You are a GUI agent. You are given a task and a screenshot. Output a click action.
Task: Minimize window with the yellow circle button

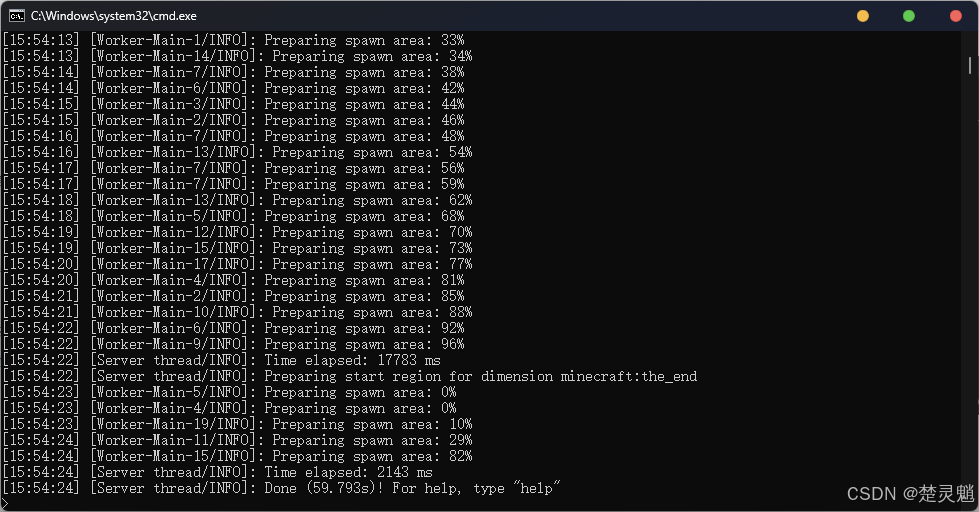point(863,16)
